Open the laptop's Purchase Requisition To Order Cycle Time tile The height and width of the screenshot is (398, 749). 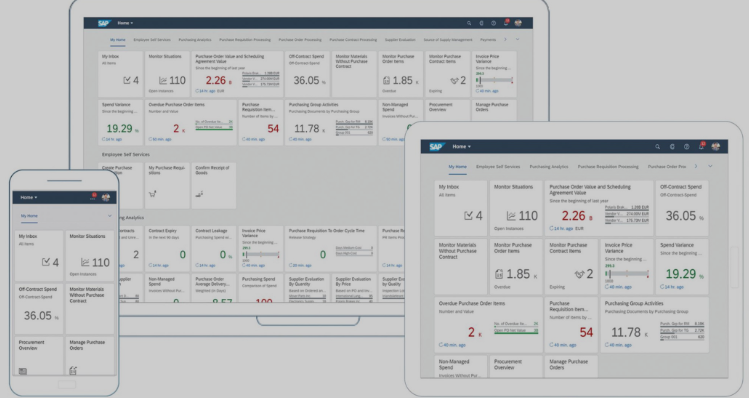click(331, 248)
